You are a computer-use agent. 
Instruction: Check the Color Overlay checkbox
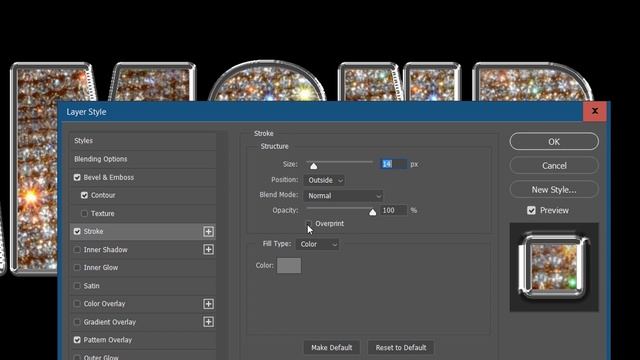(77, 304)
